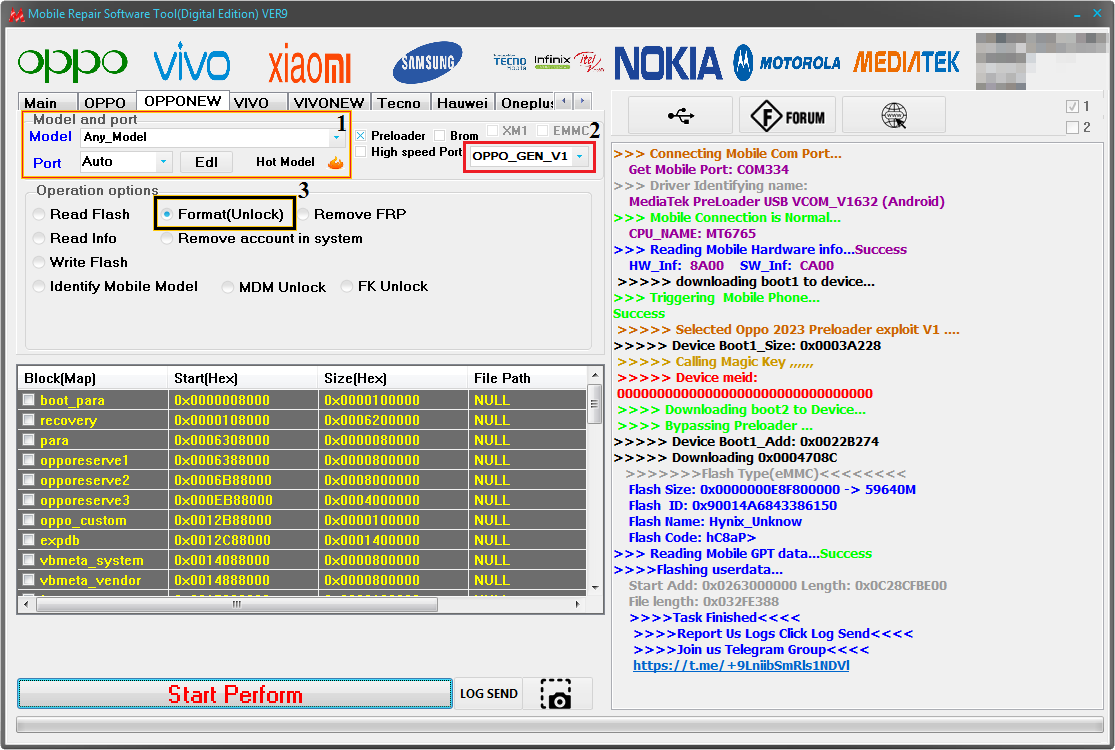1115x750 pixels.
Task: Switch to the Hauwei tab
Action: (x=462, y=103)
